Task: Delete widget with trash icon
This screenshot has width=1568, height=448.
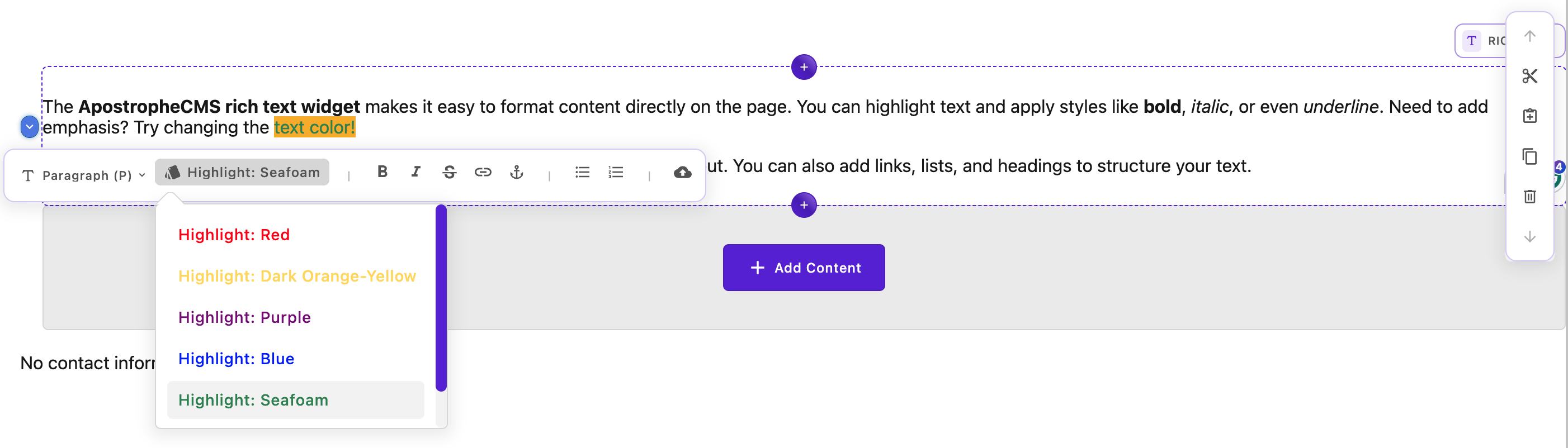Action: 1529,196
